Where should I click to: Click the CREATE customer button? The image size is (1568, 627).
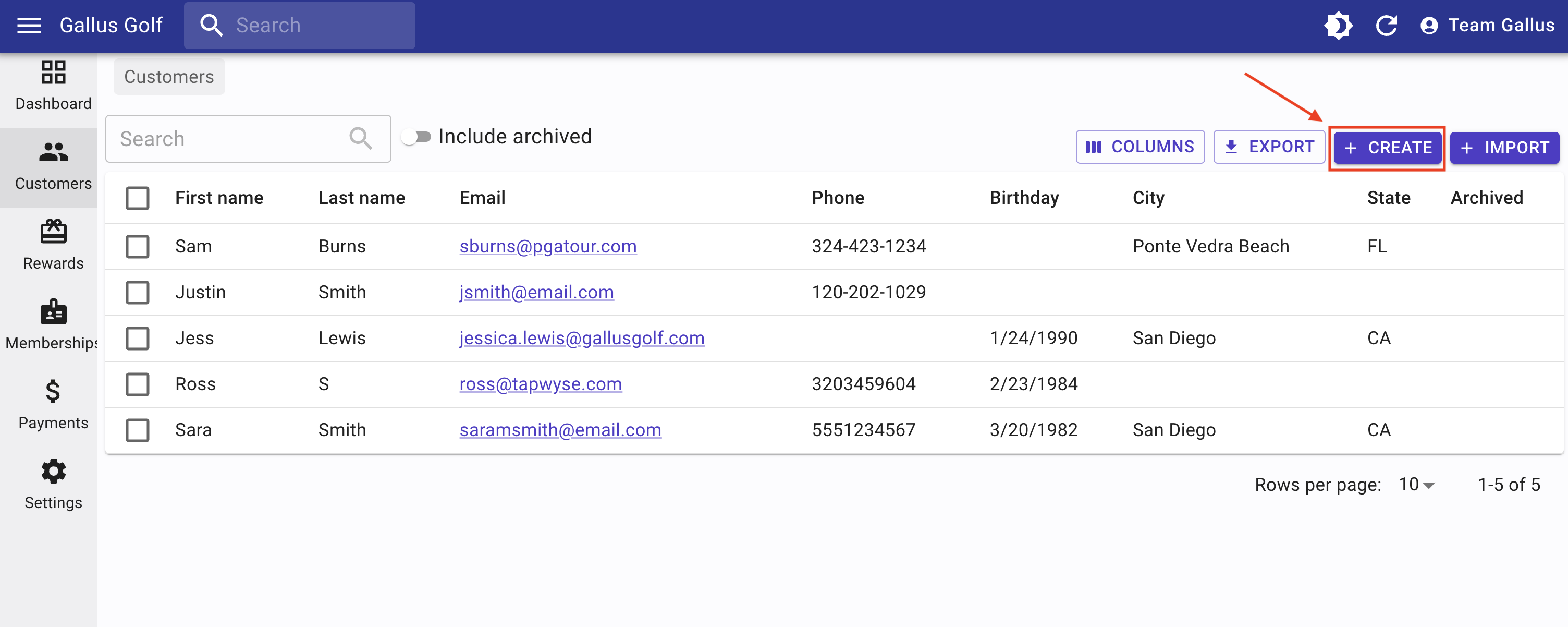tap(1387, 148)
